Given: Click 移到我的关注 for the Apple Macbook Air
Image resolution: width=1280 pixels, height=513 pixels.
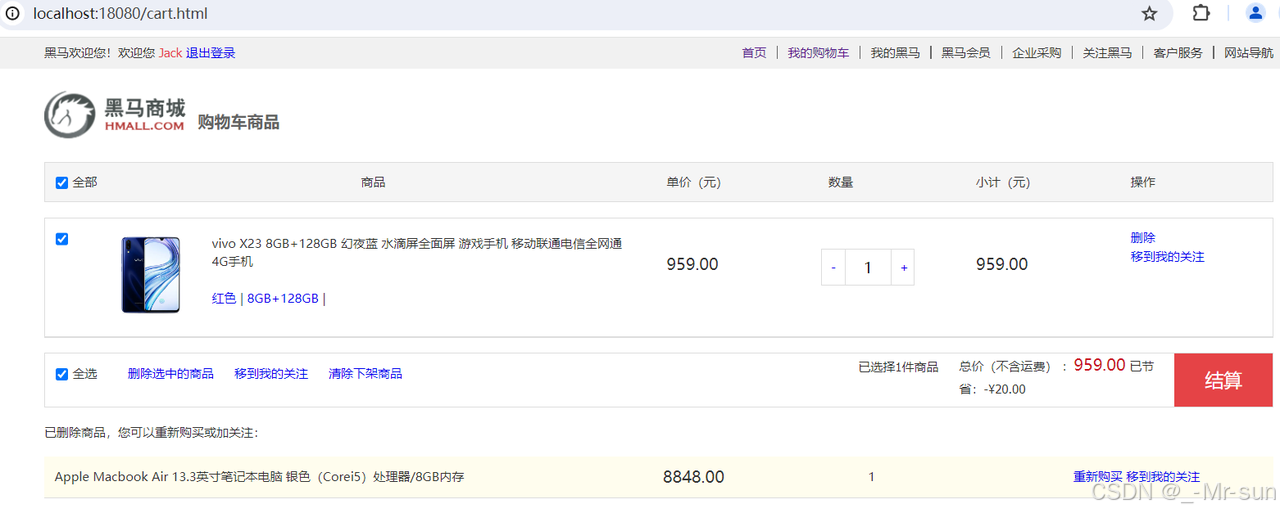Looking at the screenshot, I should tap(1163, 477).
